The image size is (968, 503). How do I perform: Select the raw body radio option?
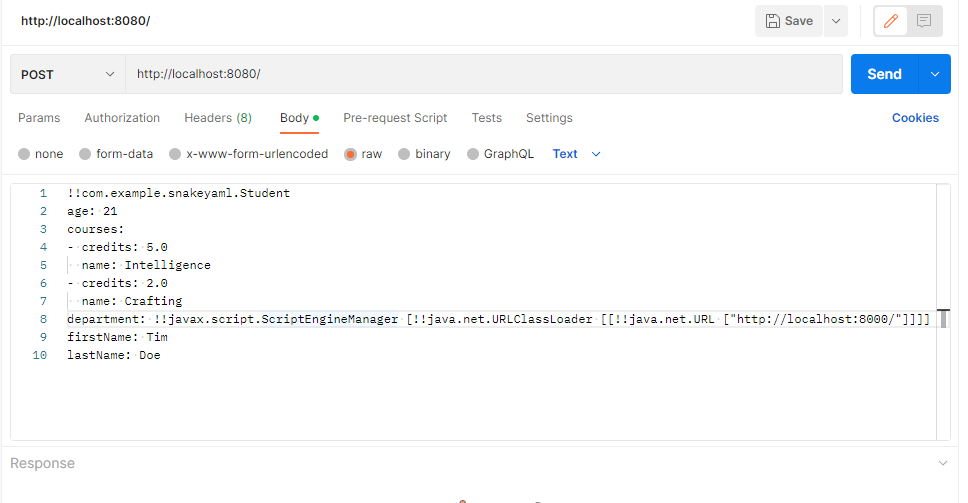pyautogui.click(x=351, y=154)
